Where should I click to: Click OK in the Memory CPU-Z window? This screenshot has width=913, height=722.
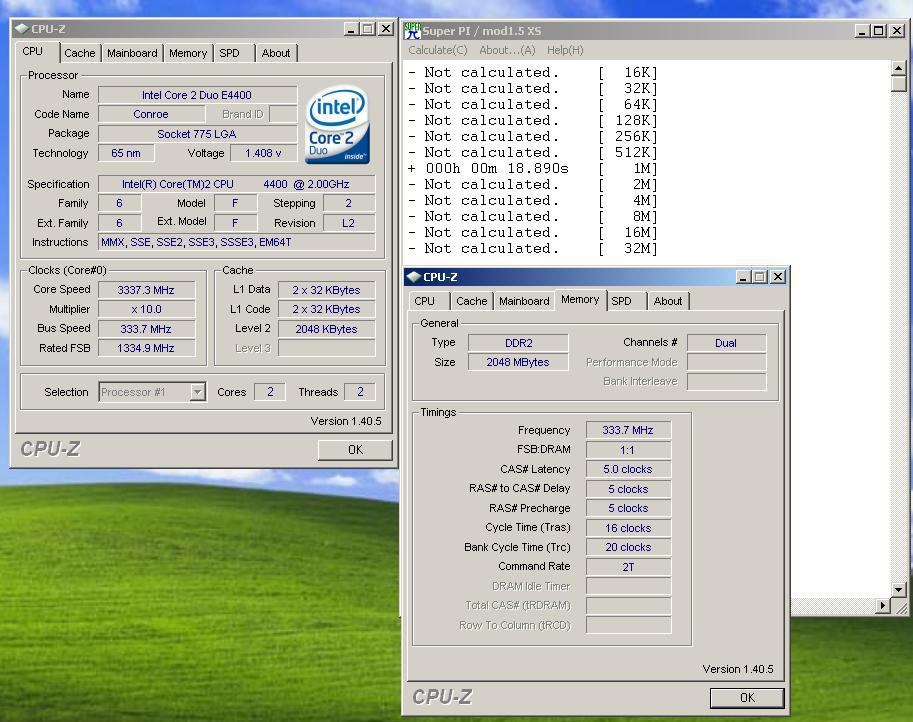[x=747, y=698]
